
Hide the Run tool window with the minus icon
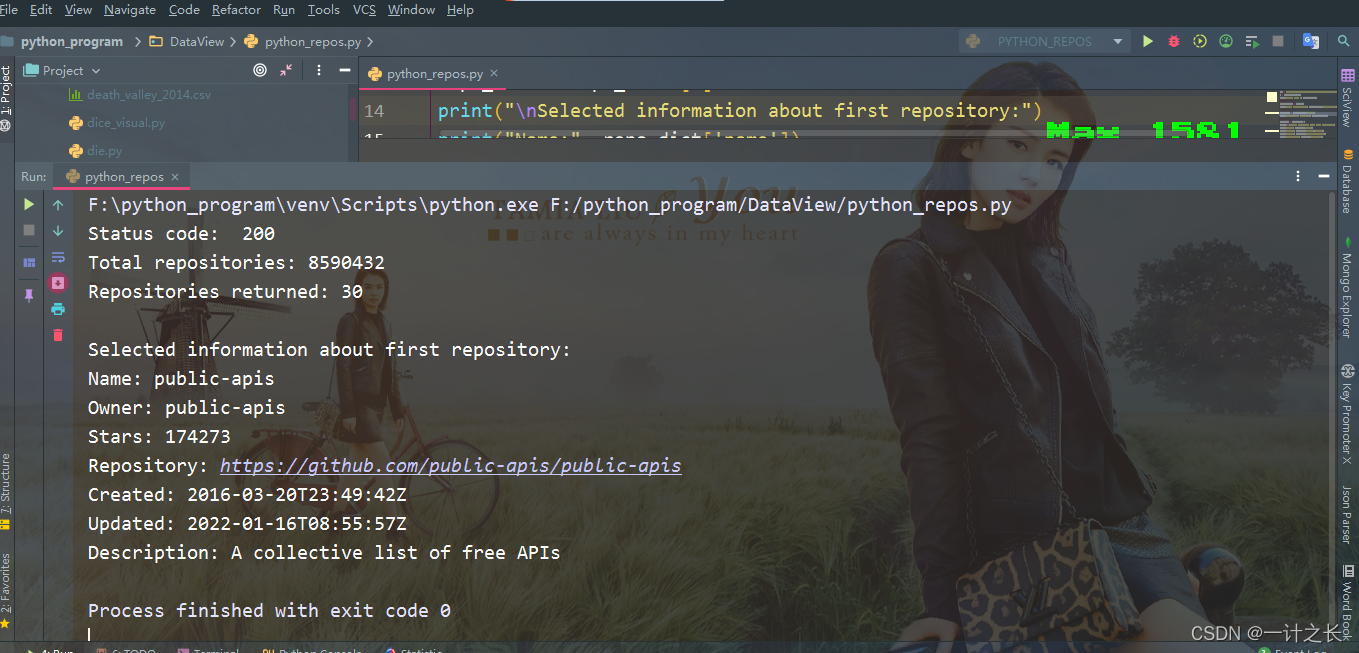1324,176
